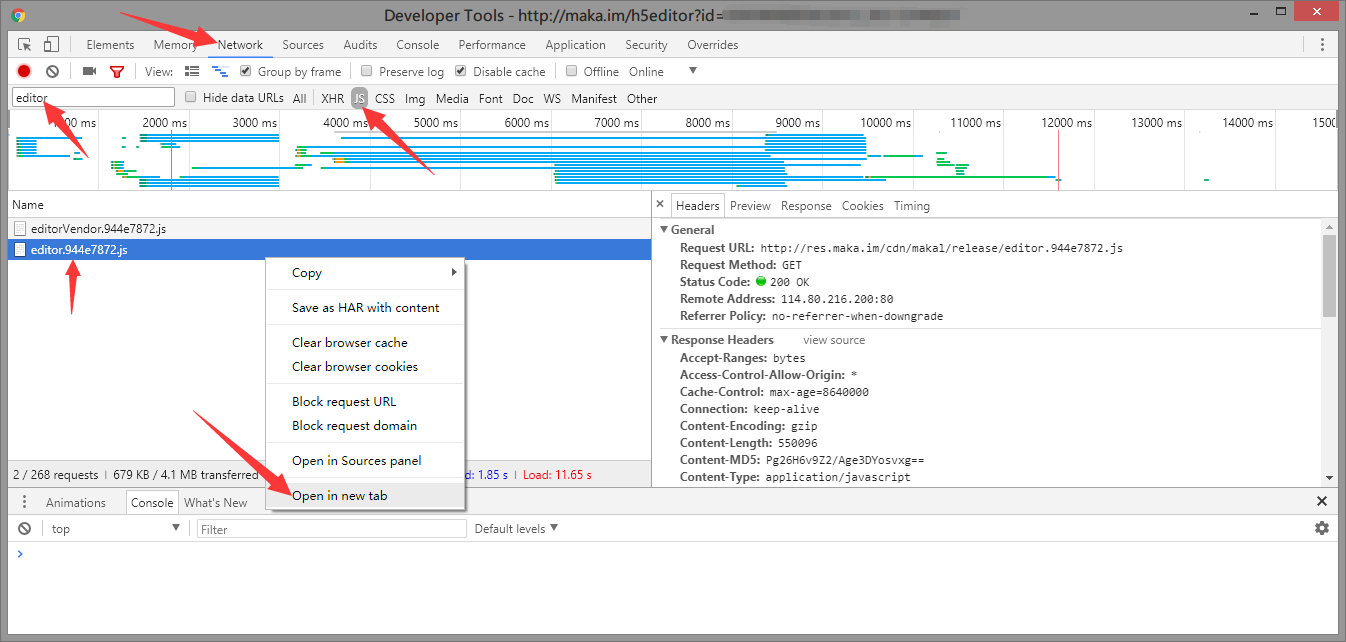
Task: Open the Default levels dropdown
Action: [516, 528]
